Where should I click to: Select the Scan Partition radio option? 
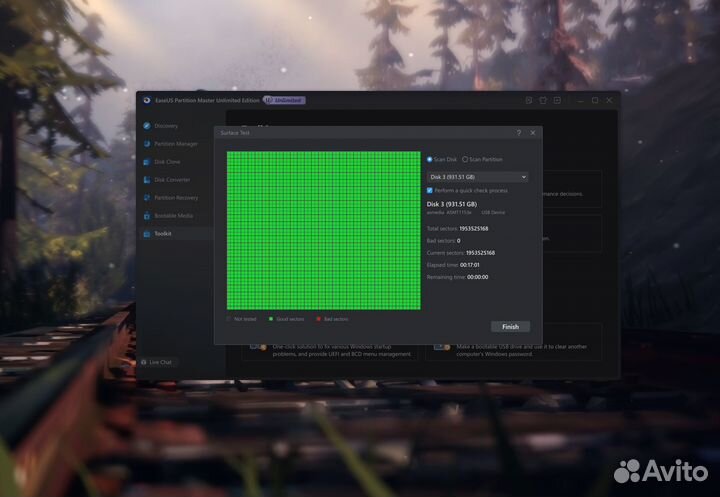point(465,159)
